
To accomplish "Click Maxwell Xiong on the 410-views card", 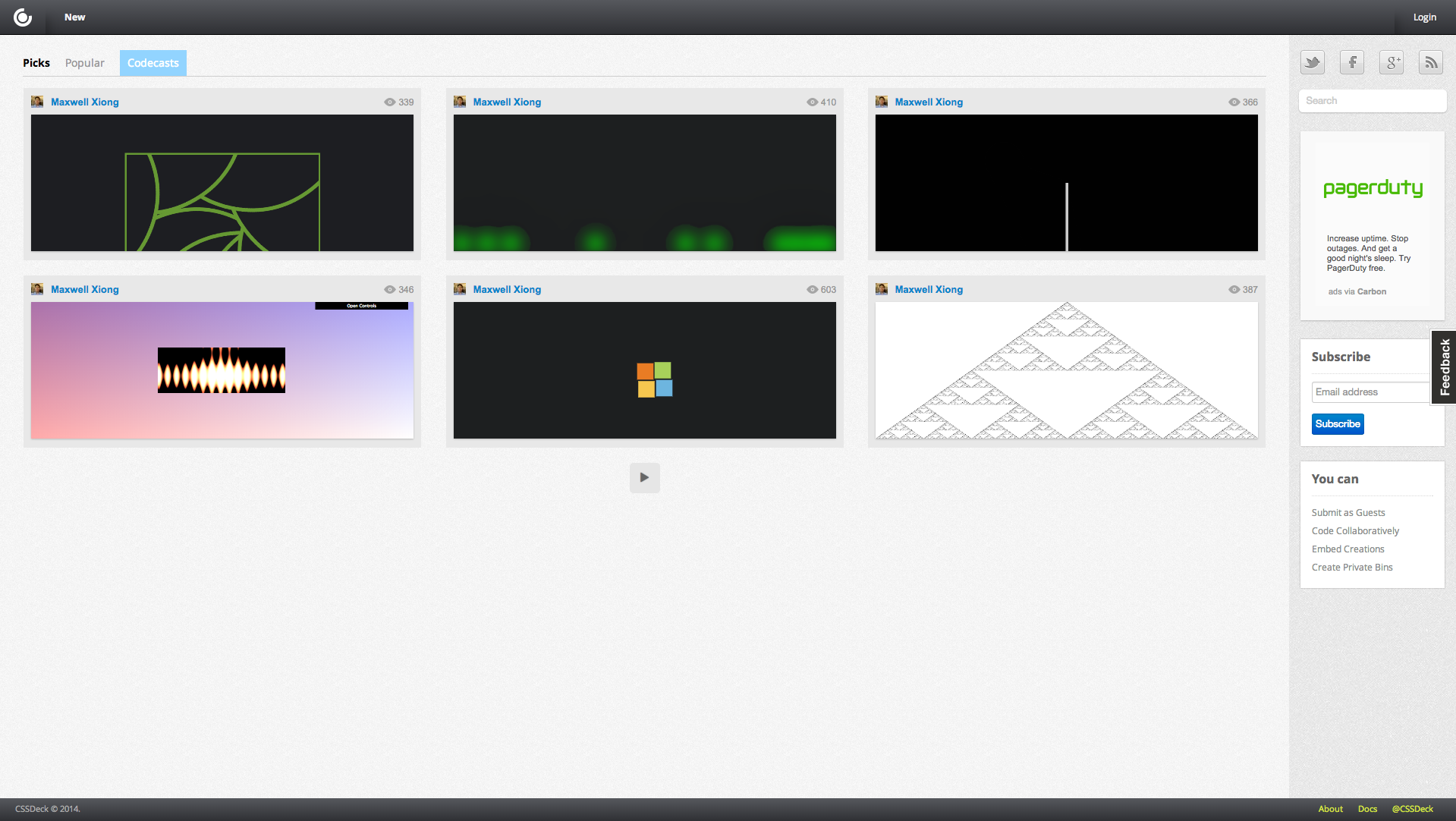I will 507,102.
